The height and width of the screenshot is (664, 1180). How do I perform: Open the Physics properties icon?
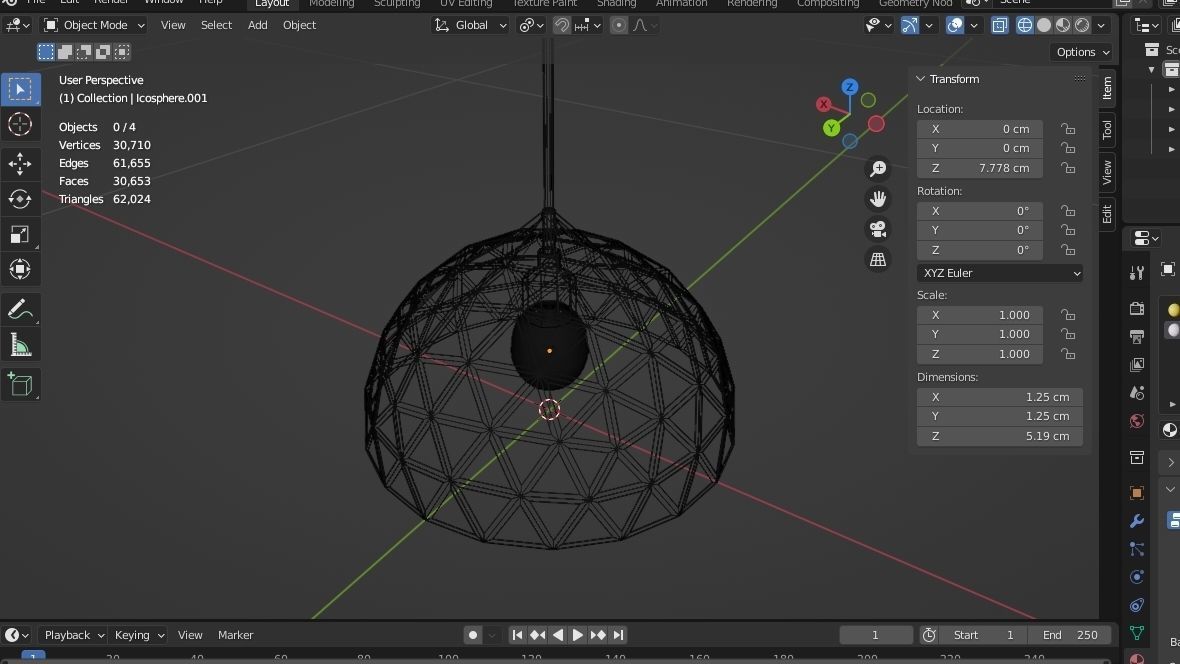(1137, 577)
